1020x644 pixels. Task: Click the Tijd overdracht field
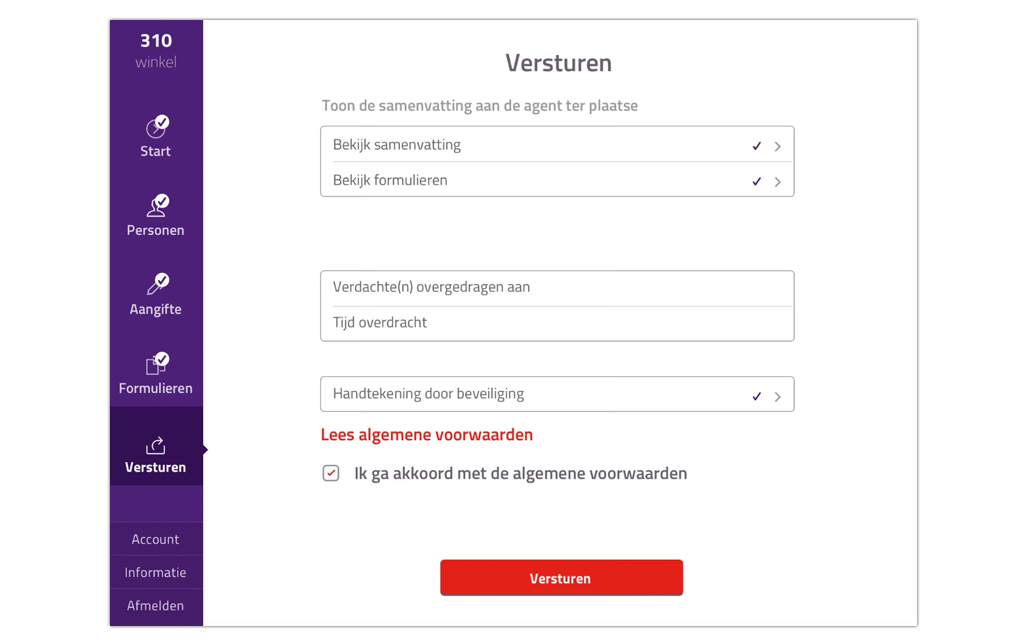pos(557,323)
